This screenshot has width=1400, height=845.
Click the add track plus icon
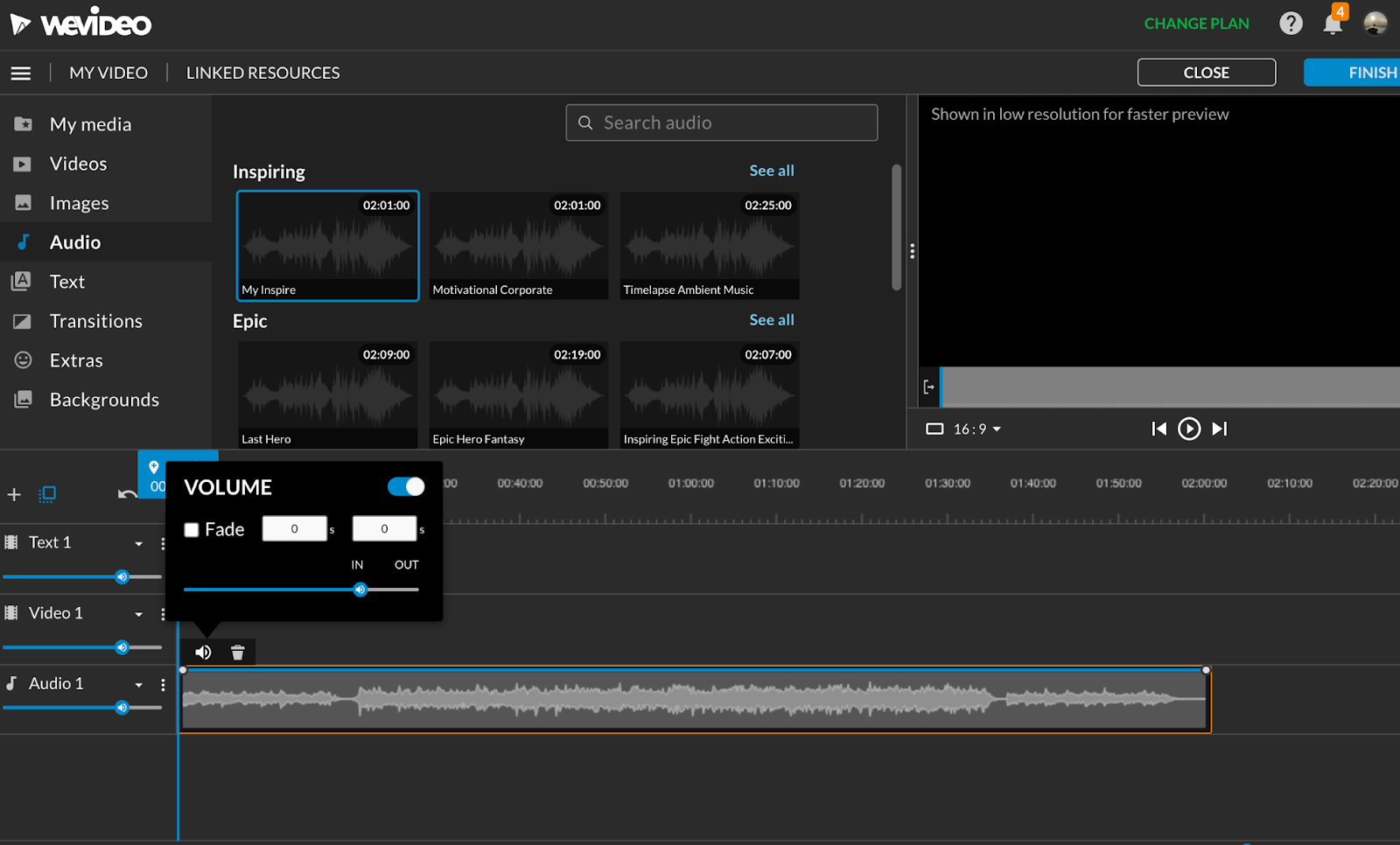[x=14, y=495]
